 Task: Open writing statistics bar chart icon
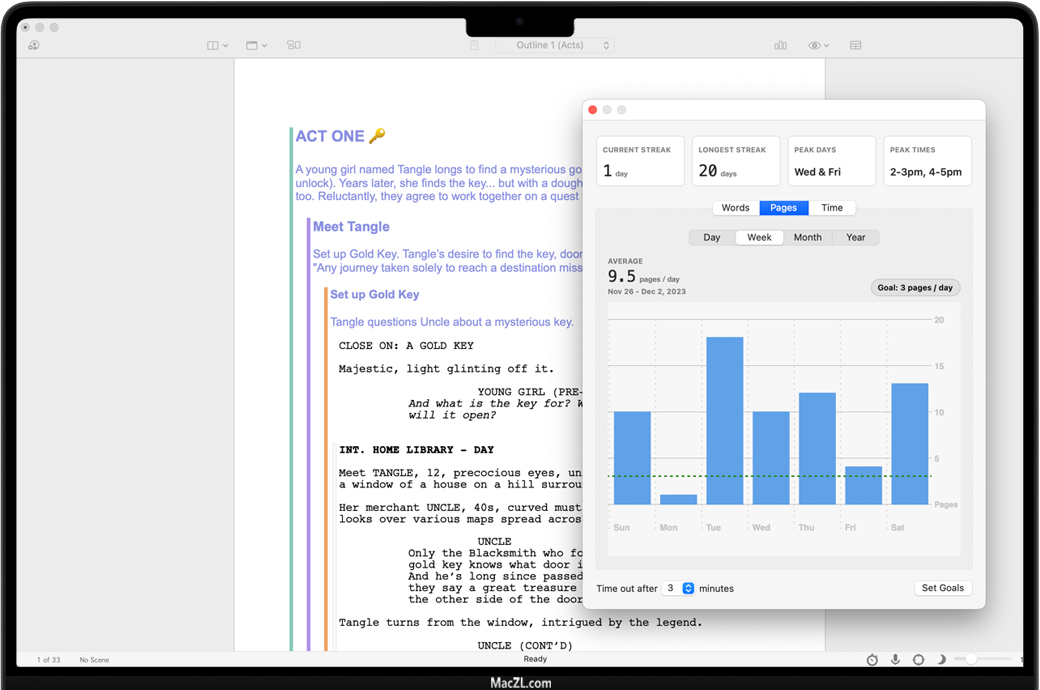pos(781,45)
